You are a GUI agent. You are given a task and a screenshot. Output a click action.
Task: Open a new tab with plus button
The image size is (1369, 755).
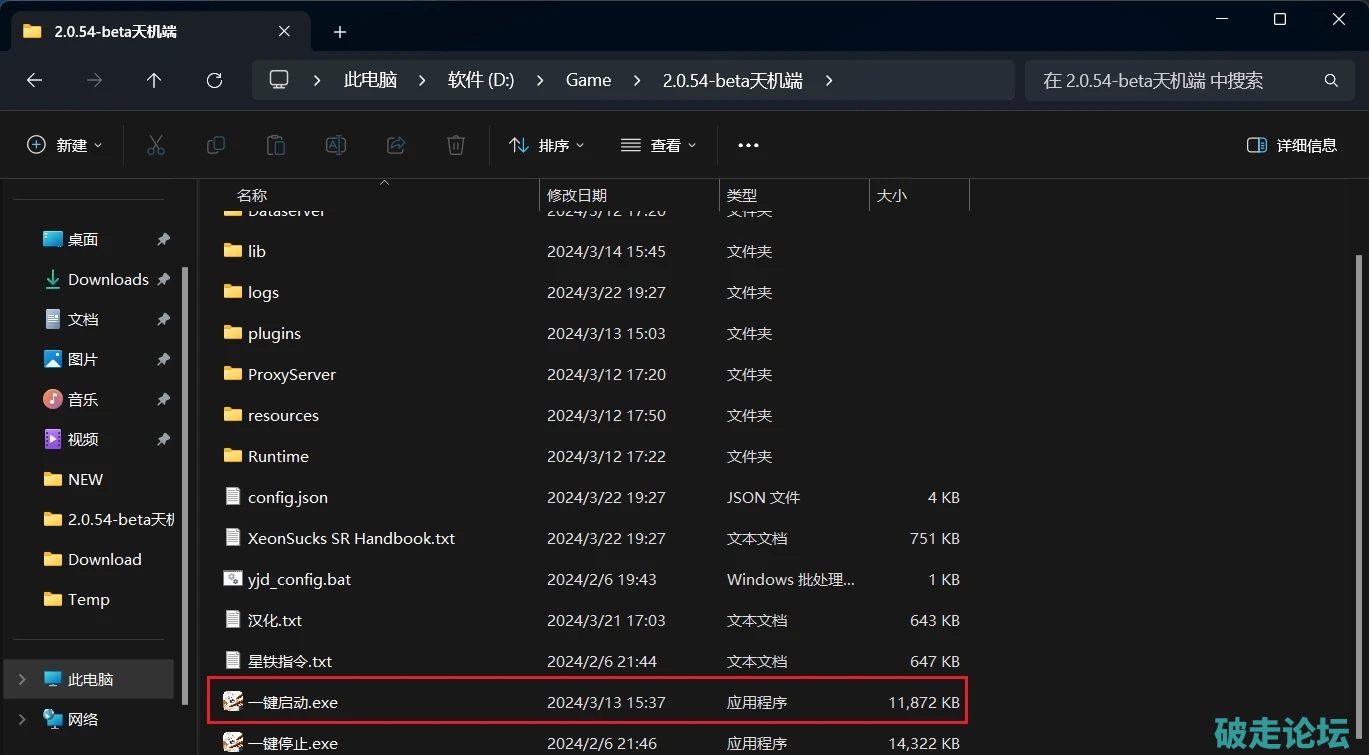tap(340, 32)
